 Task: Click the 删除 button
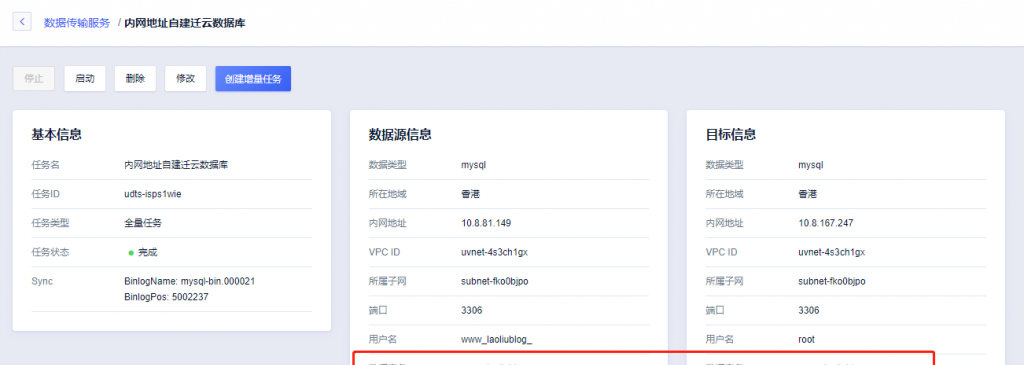pos(135,78)
